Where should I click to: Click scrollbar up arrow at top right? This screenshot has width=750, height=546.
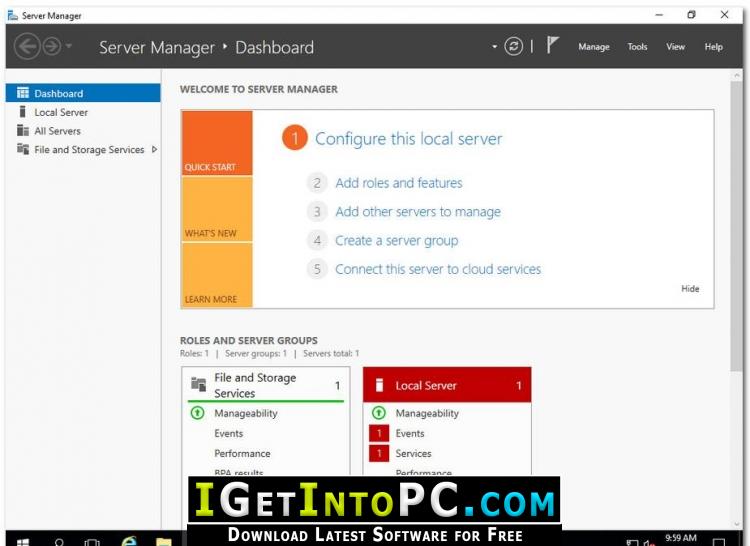pyautogui.click(x=737, y=75)
